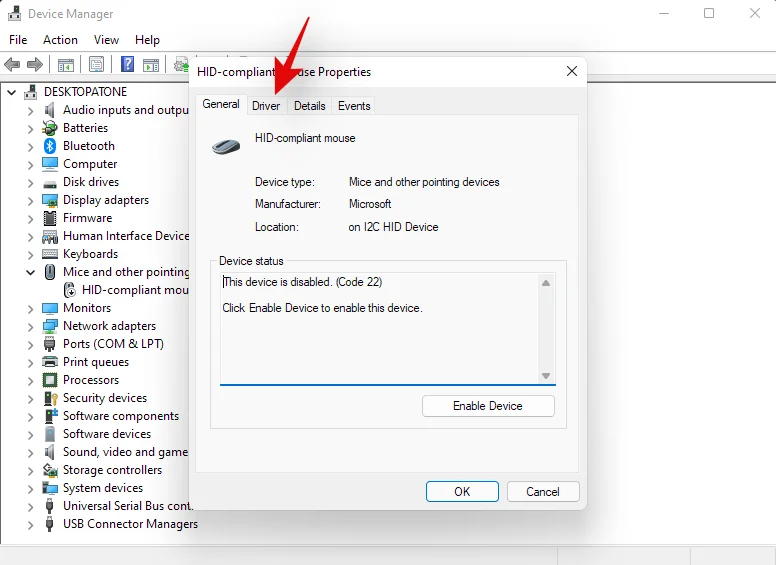Screen dimensions: 776x565
Task: Click the Mice and other pointing devices icon
Action: pos(49,272)
